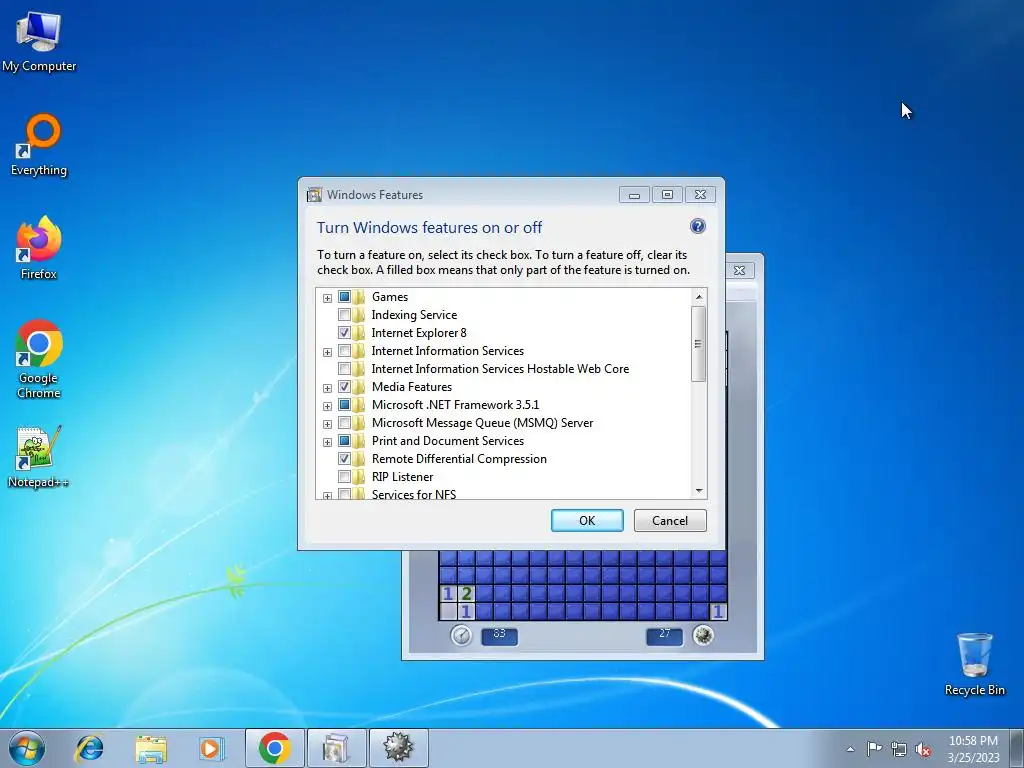
Task: Select the Windows Features taskbar button
Action: [x=336, y=748]
